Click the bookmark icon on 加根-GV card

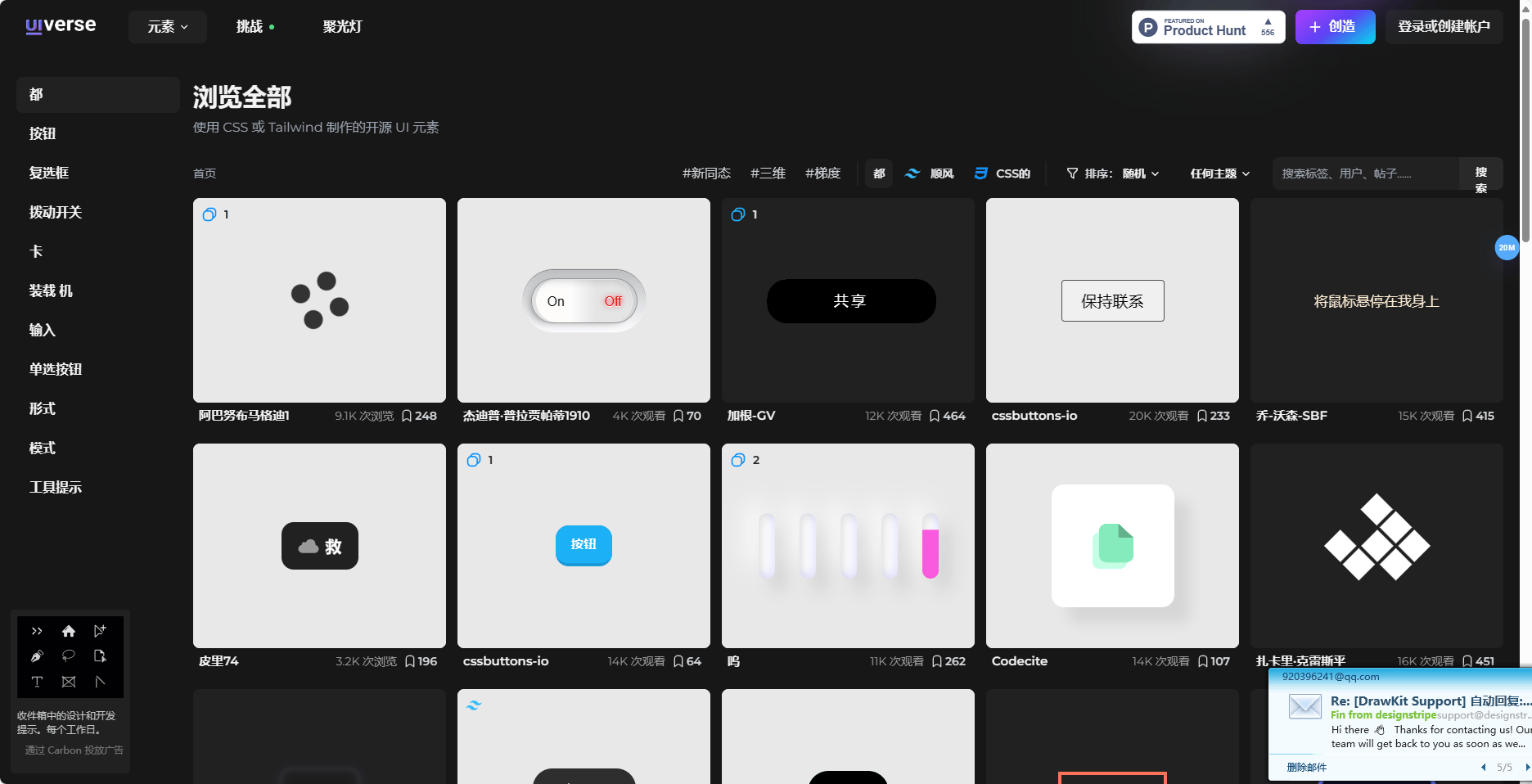[934, 416]
